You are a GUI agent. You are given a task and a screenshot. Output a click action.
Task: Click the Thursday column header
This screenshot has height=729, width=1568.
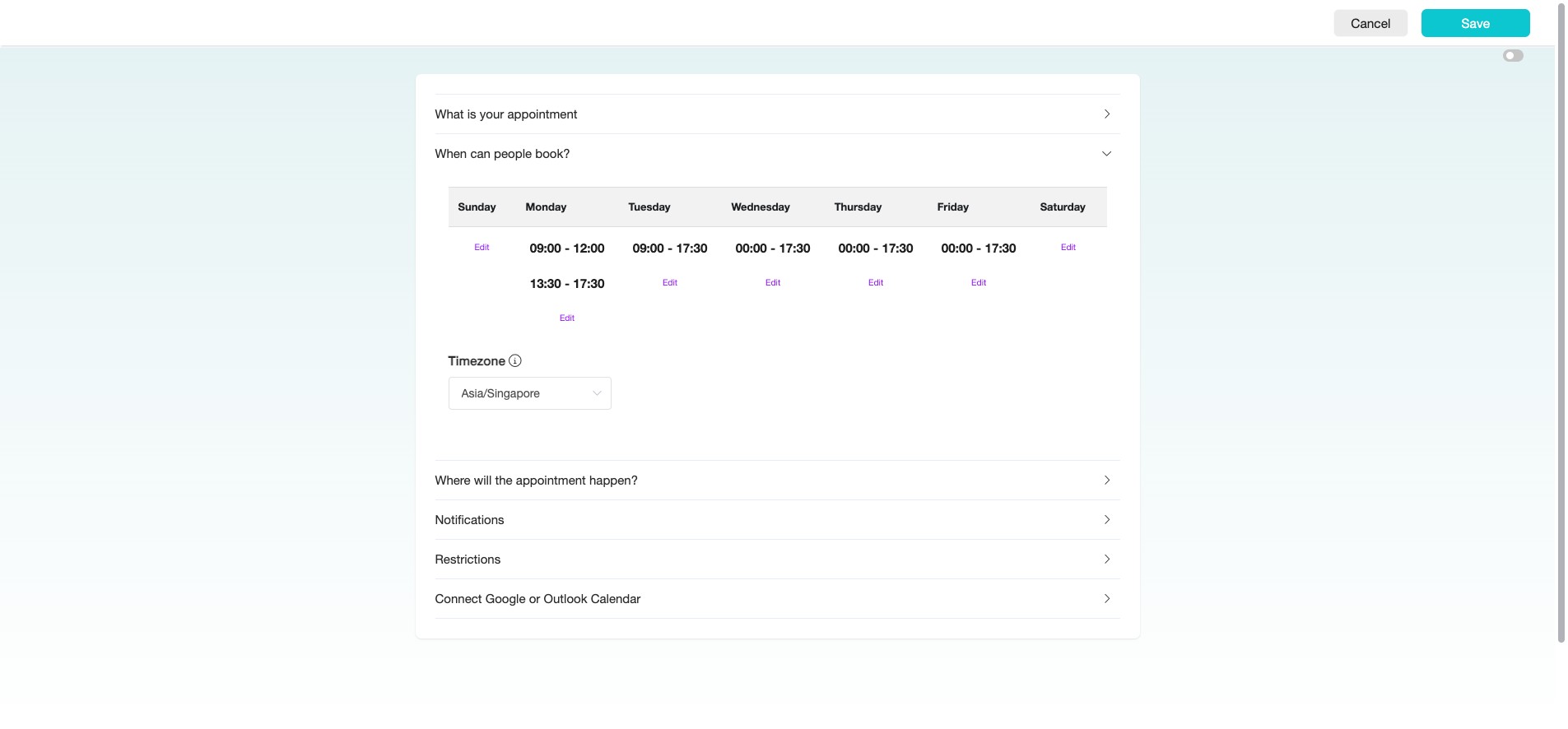[x=858, y=207]
